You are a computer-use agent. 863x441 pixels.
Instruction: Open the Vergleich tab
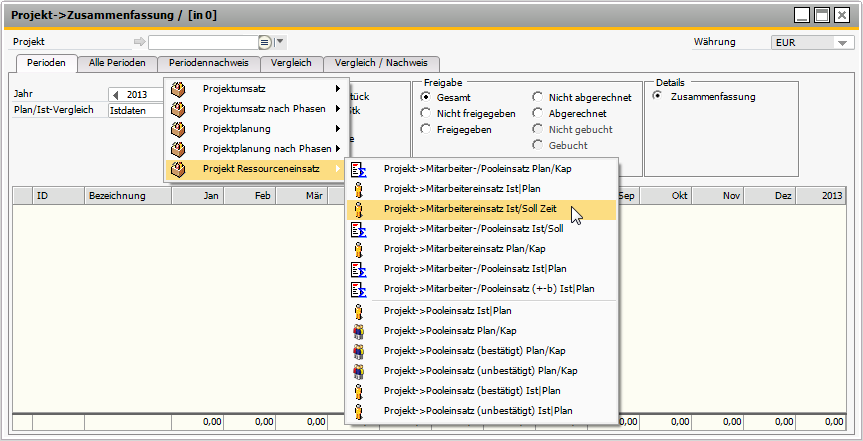(291, 63)
